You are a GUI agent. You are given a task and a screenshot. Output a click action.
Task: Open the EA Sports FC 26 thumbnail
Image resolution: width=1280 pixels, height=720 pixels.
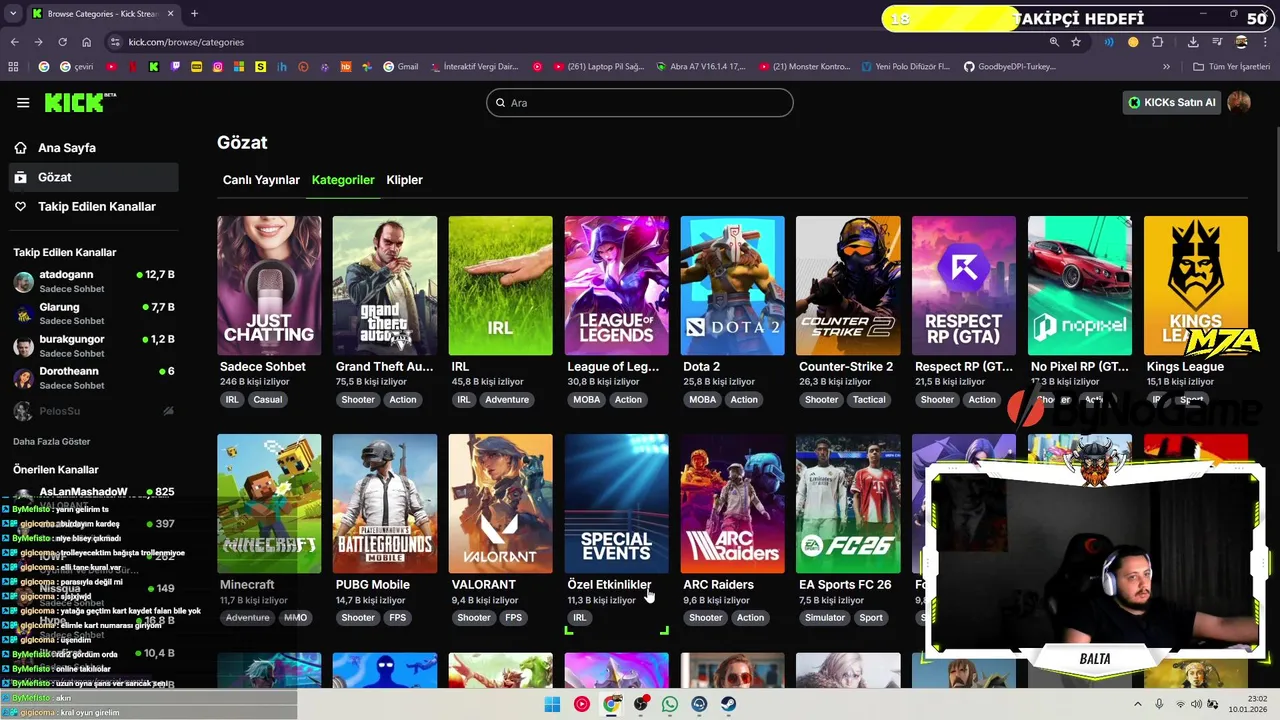pos(848,503)
